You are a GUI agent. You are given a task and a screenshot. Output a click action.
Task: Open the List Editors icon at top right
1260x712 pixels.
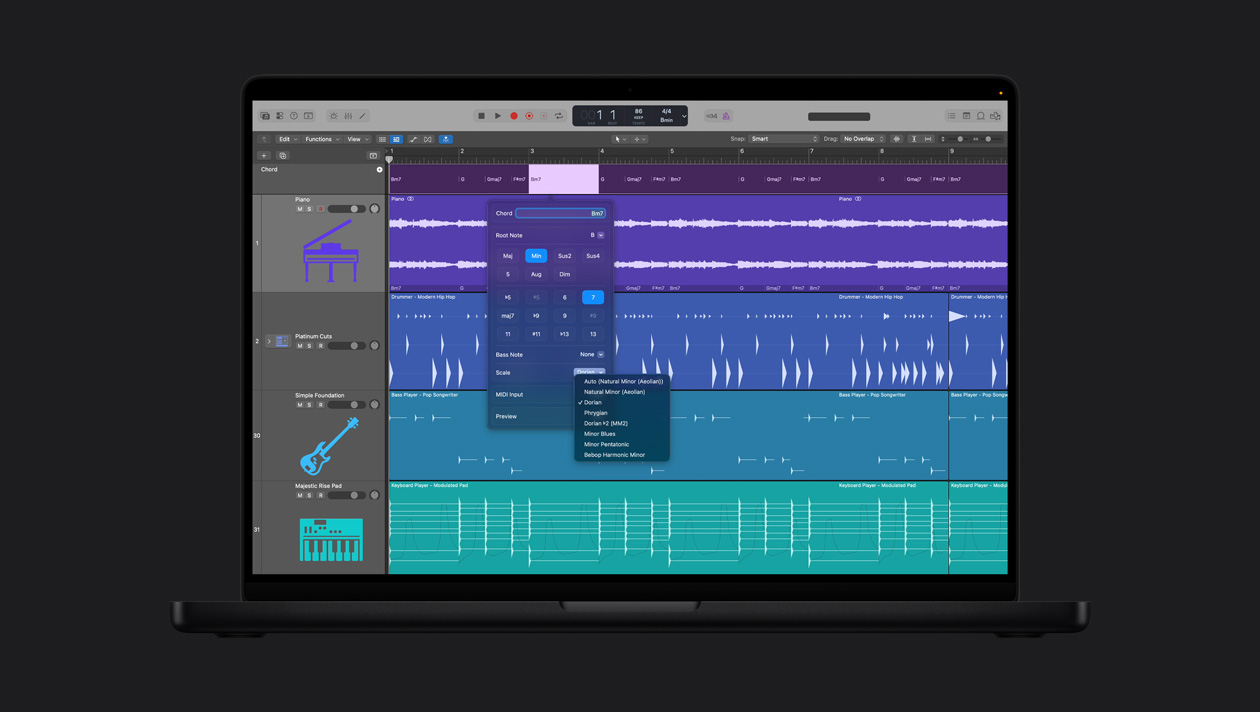point(951,116)
